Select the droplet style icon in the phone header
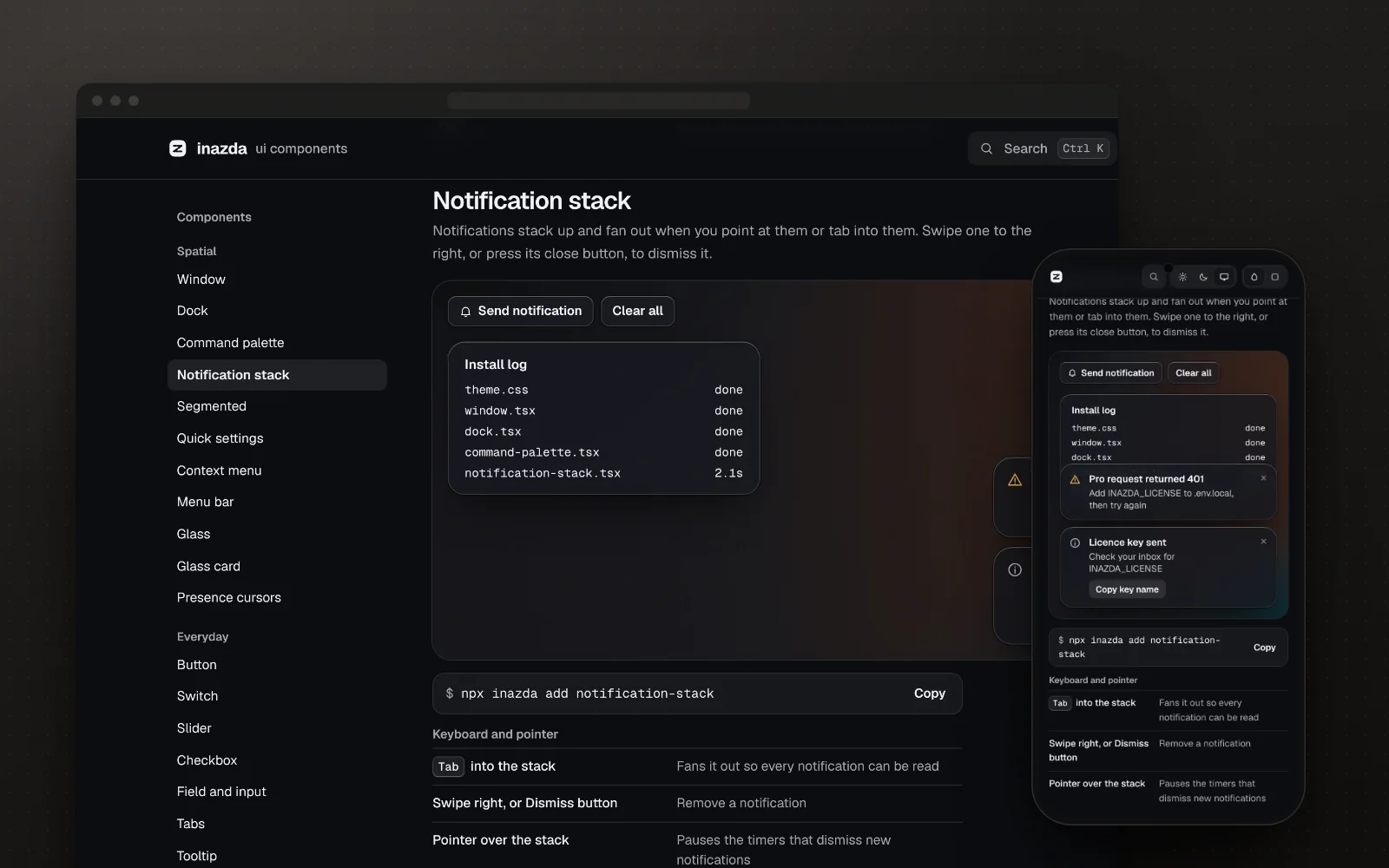 pos(1254,277)
